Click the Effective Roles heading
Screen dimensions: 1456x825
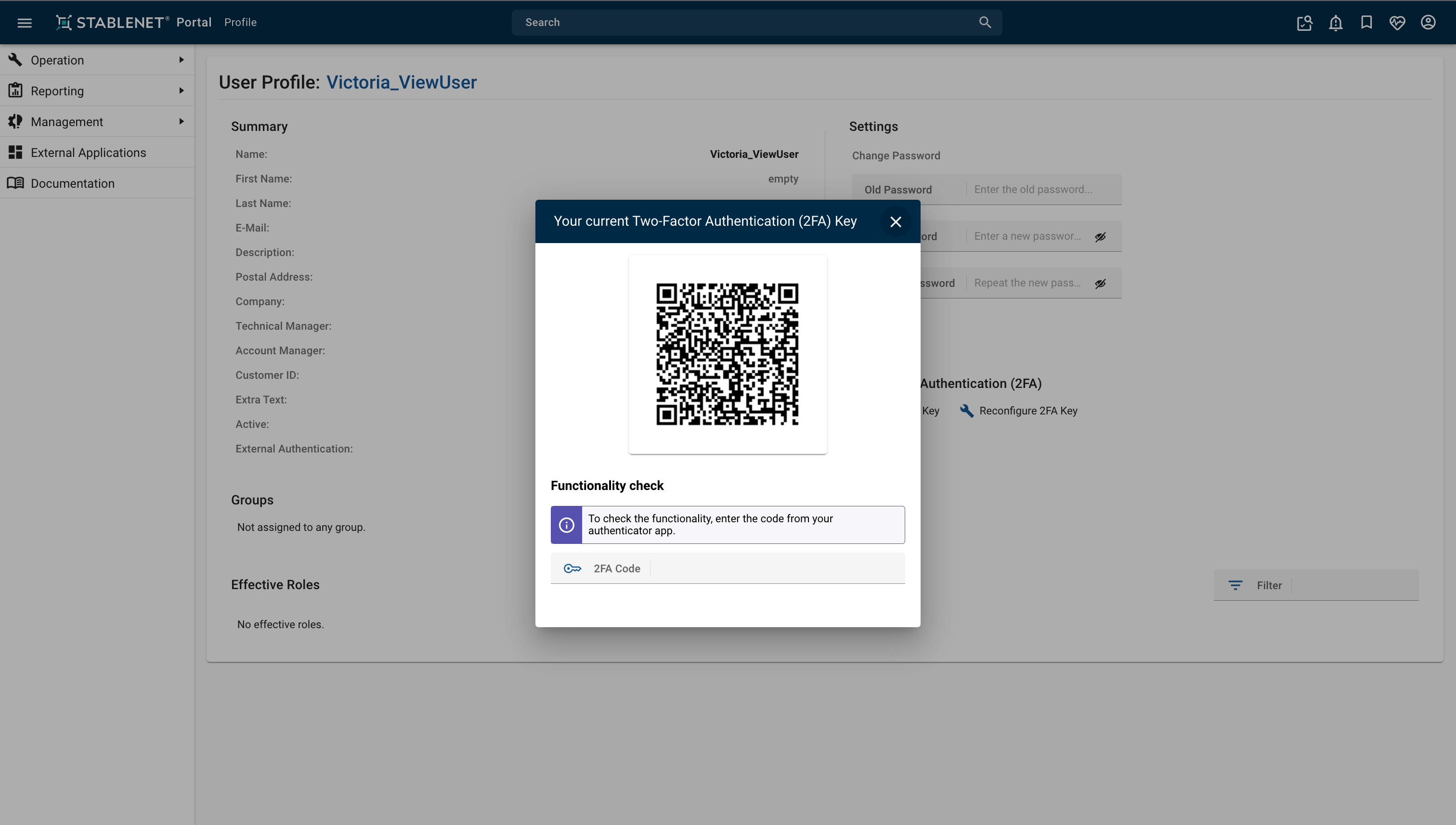(275, 585)
